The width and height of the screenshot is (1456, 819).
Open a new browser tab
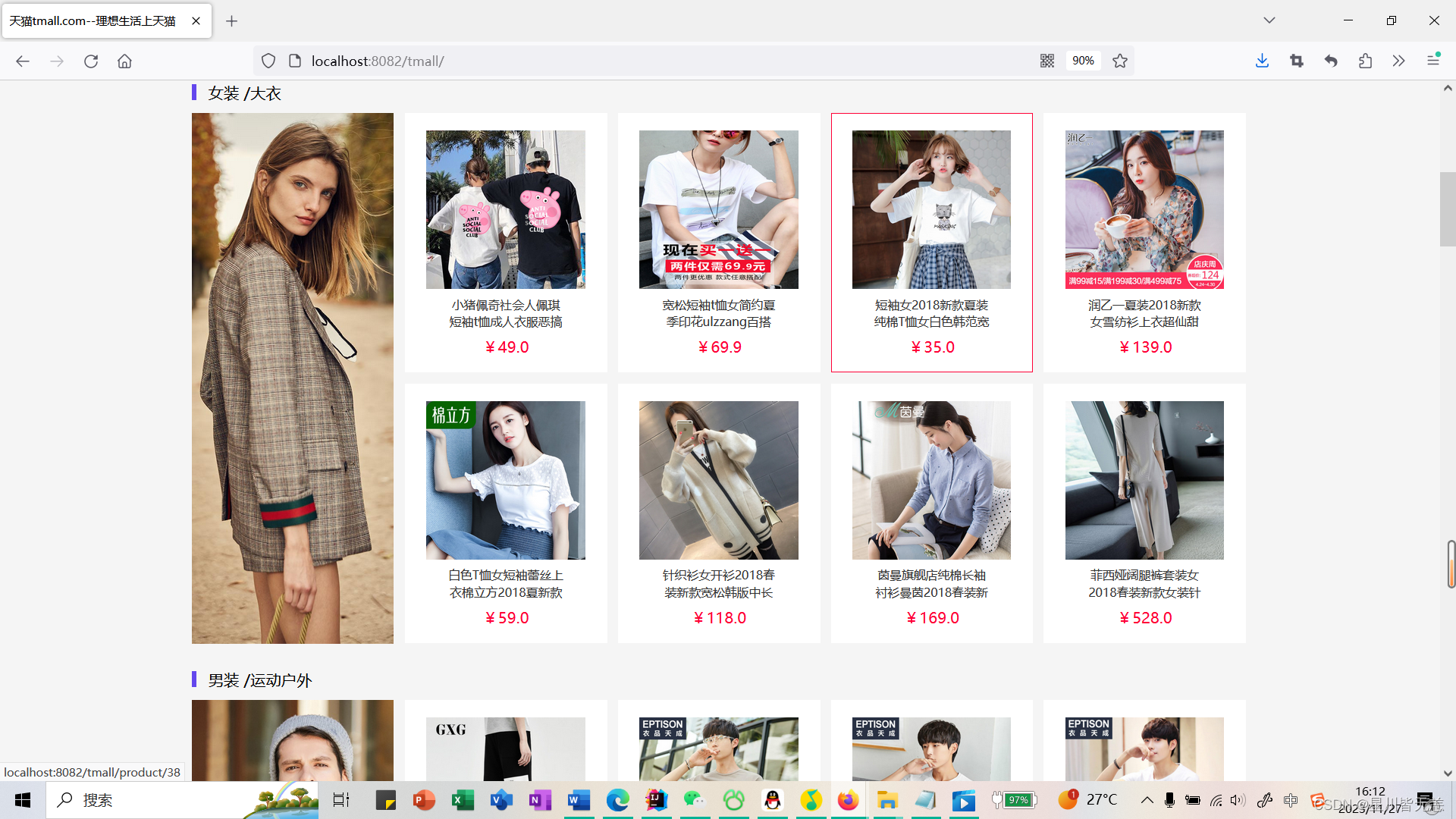(x=232, y=21)
